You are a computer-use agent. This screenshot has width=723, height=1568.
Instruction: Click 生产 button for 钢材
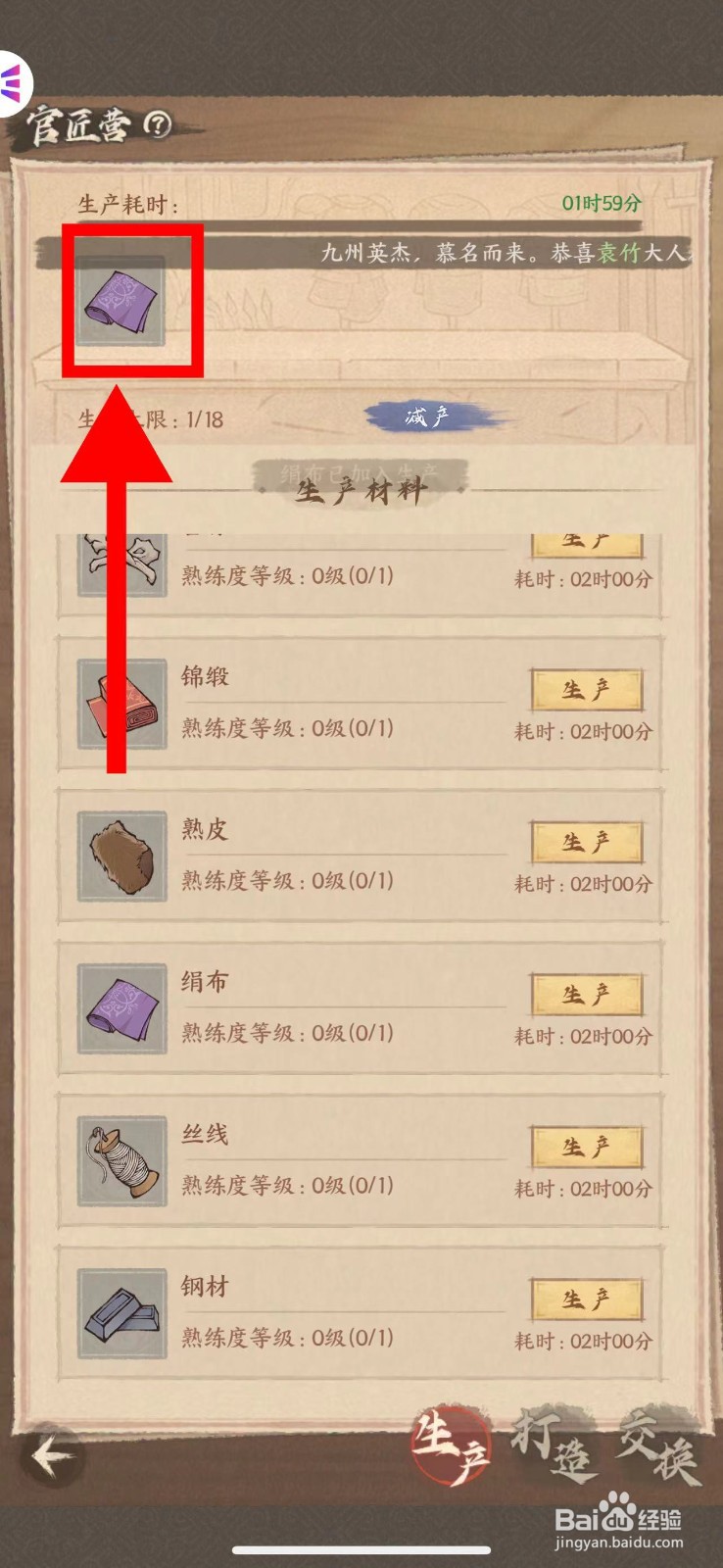[587, 1299]
